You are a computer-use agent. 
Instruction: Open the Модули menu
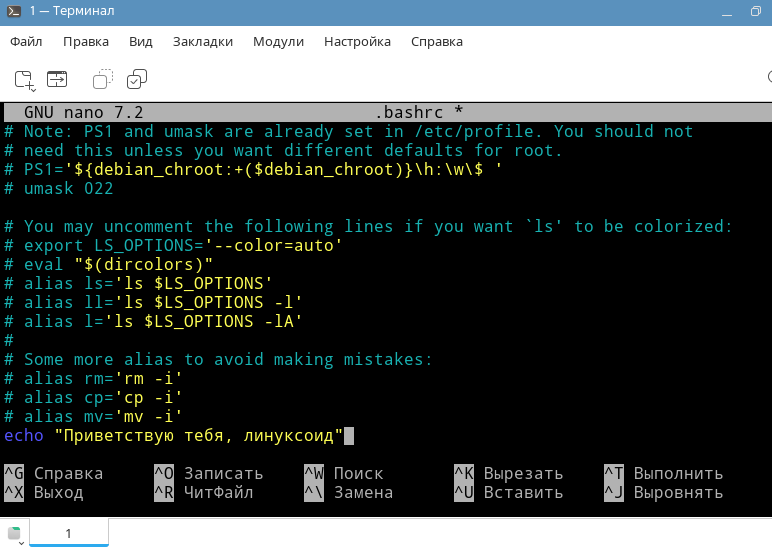point(278,42)
